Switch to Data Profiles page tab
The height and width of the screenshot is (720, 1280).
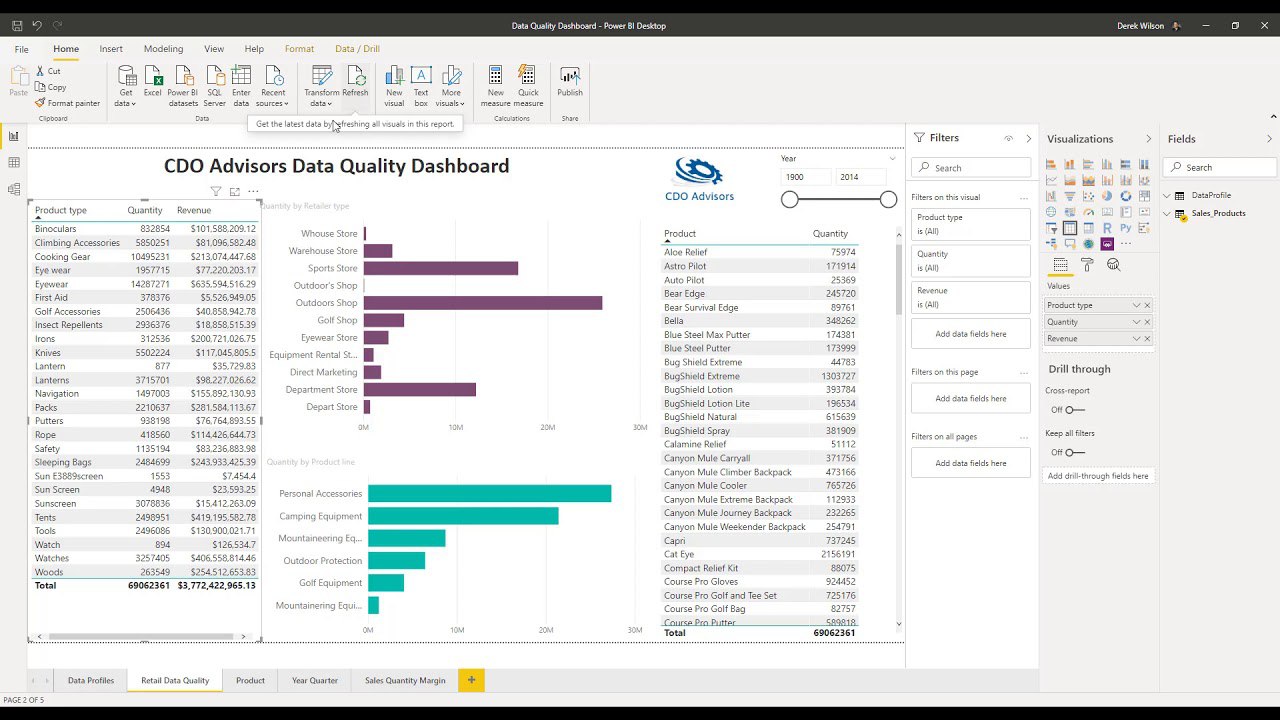[x=91, y=680]
